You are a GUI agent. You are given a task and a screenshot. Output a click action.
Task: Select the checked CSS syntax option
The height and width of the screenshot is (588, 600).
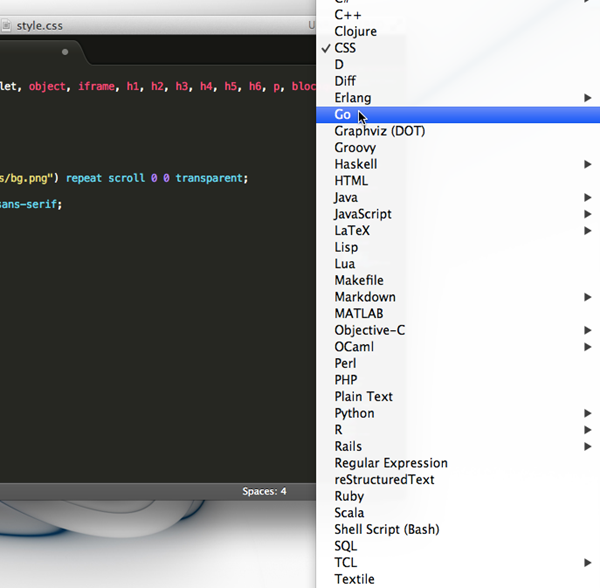coord(345,48)
